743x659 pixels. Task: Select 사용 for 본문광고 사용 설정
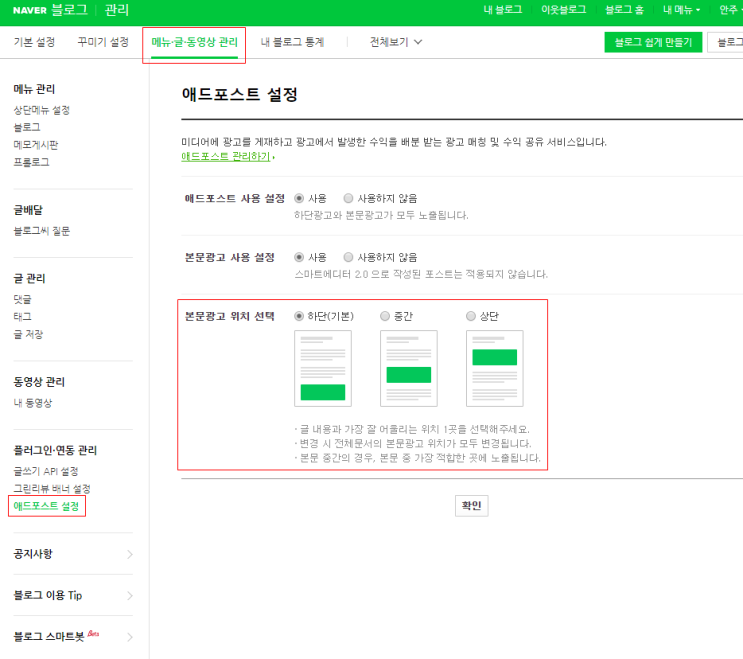[299, 257]
